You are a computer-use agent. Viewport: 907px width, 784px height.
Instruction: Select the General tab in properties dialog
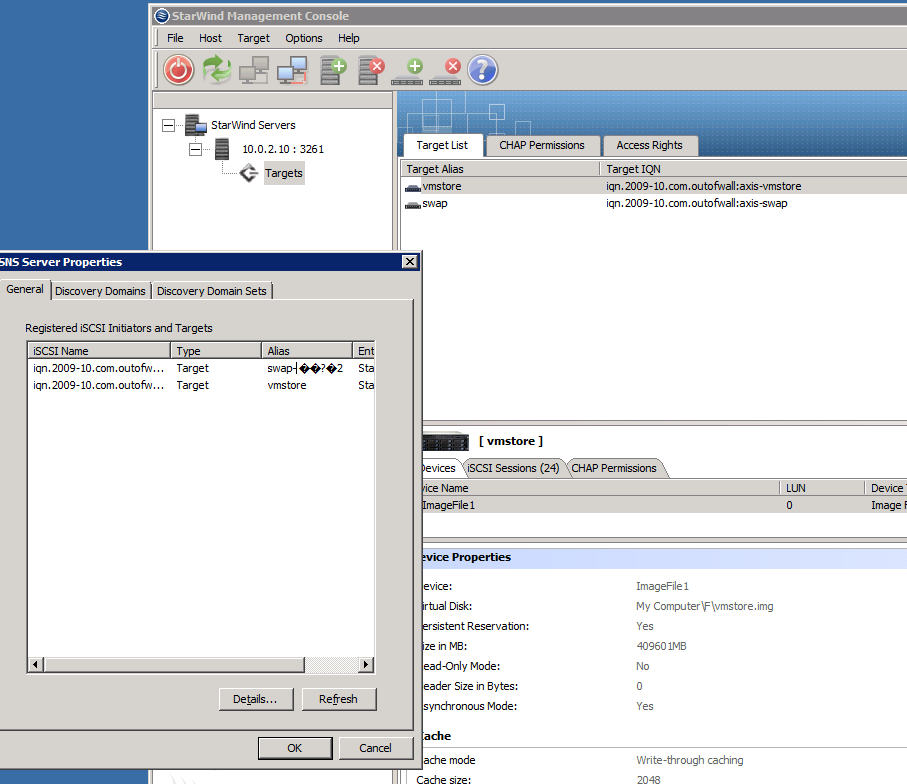25,289
